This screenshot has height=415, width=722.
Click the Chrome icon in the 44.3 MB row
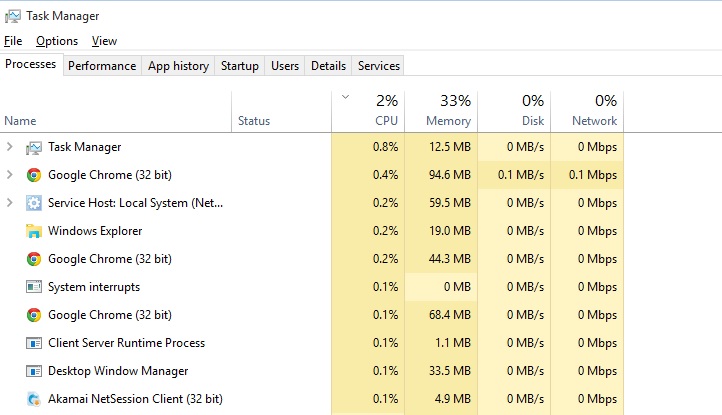tap(34, 259)
